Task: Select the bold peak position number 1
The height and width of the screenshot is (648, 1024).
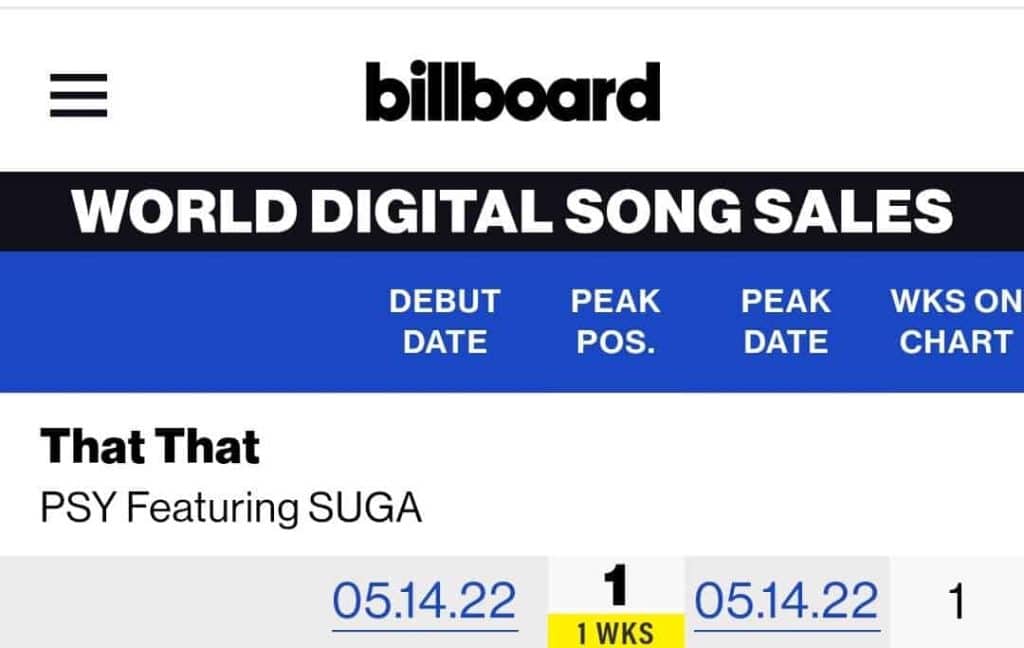Action: point(616,586)
